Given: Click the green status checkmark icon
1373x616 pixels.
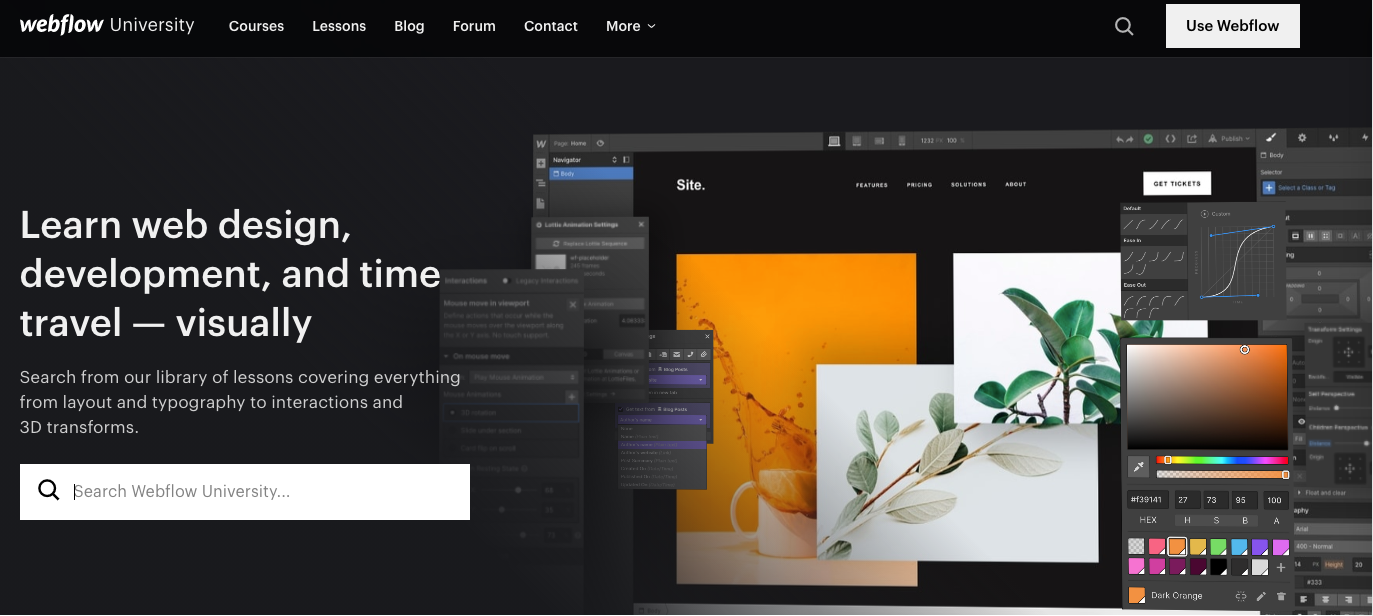Looking at the screenshot, I should (1148, 139).
